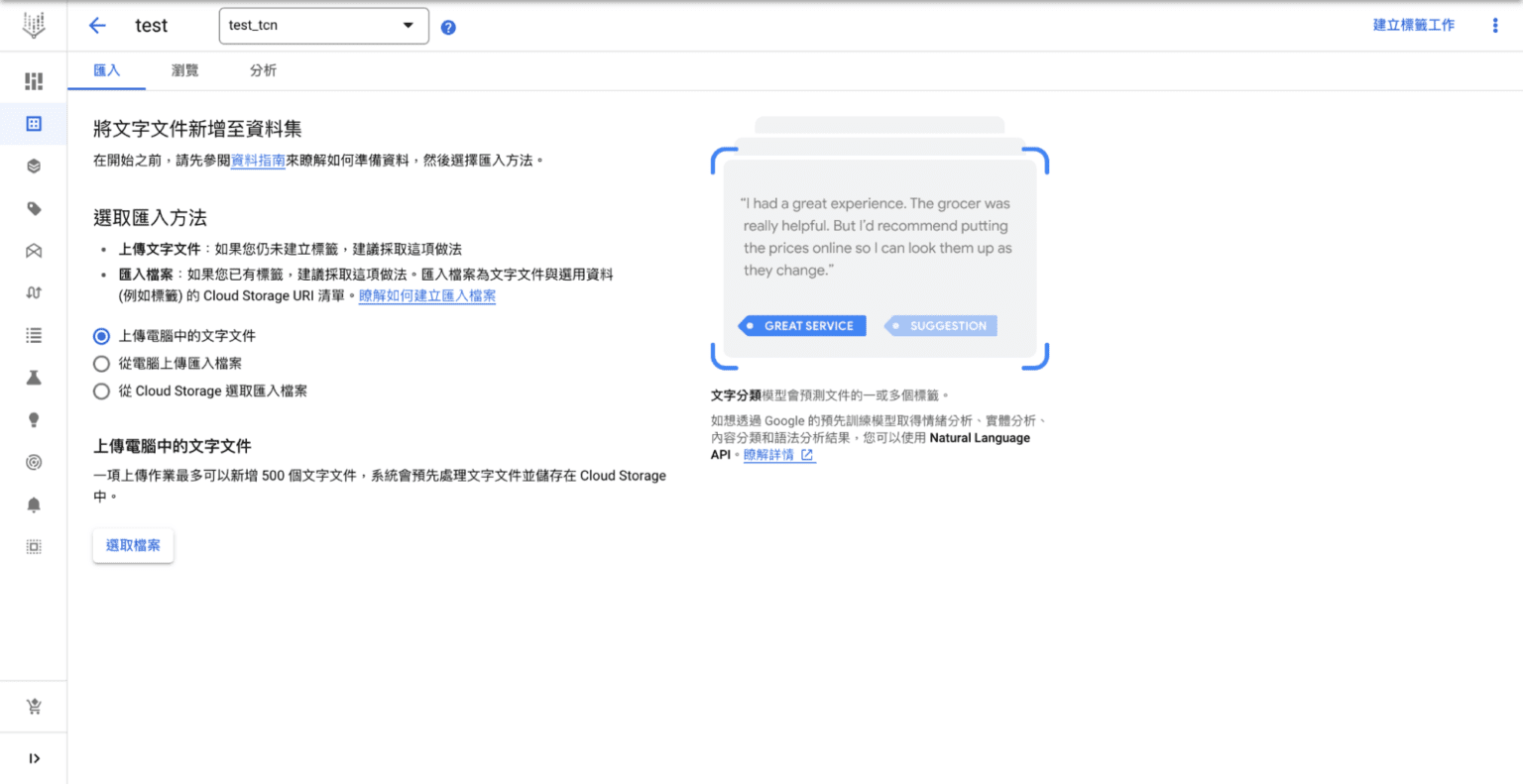Expand the collapsed sidebar with bottom arrow
The height and width of the screenshot is (784, 1523).
34,758
